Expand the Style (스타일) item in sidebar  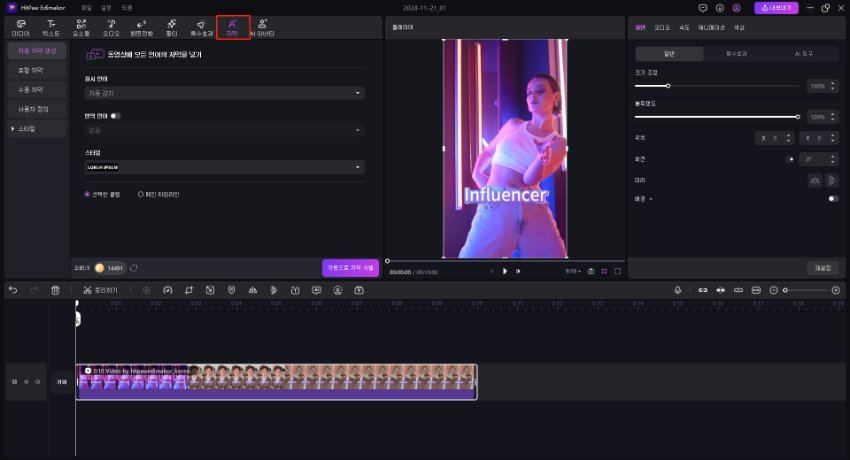click(x=26, y=129)
